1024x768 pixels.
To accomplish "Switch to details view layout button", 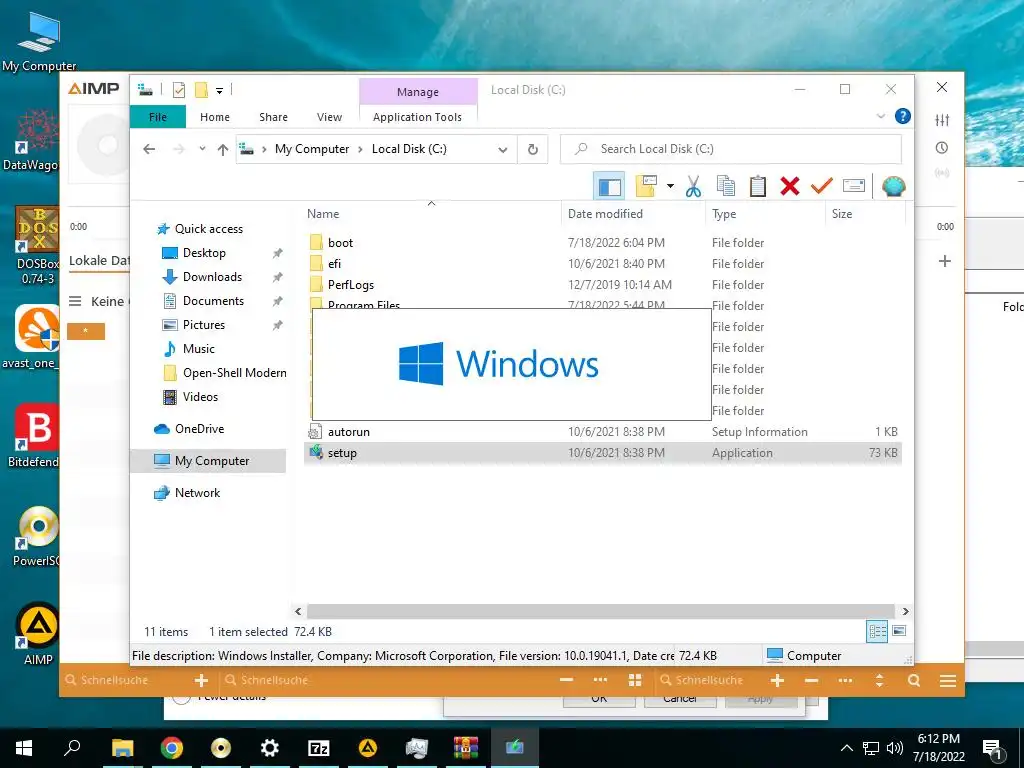I will [877, 631].
